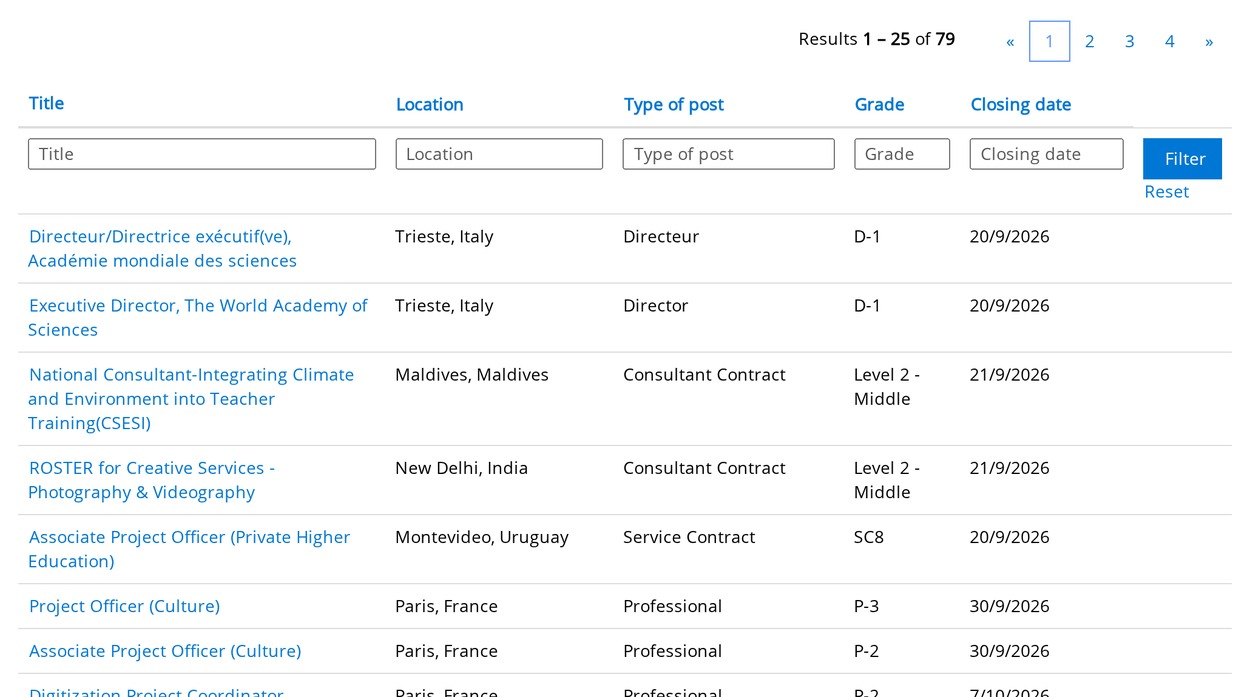This screenshot has width=1250, height=697.
Task: Sort table by Title column header
Action: (46, 104)
